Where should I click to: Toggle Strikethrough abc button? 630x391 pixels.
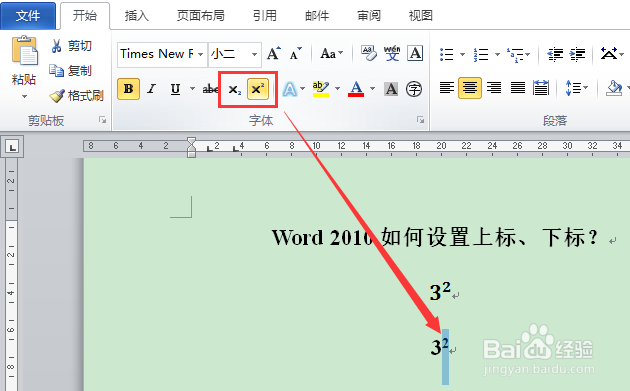coord(210,89)
